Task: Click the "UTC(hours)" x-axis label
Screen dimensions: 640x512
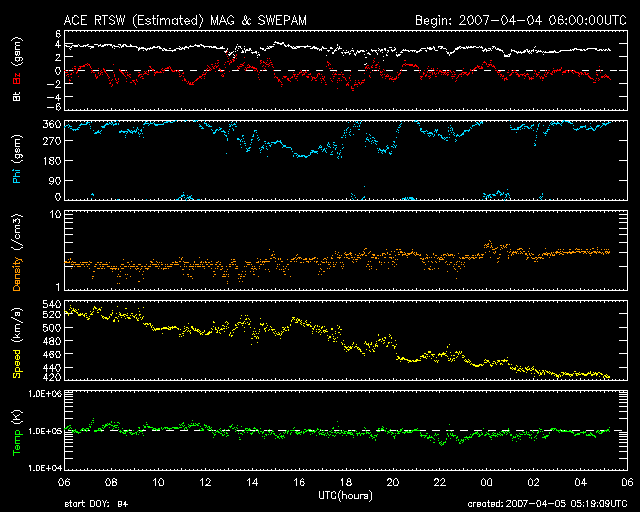Action: [x=345, y=496]
